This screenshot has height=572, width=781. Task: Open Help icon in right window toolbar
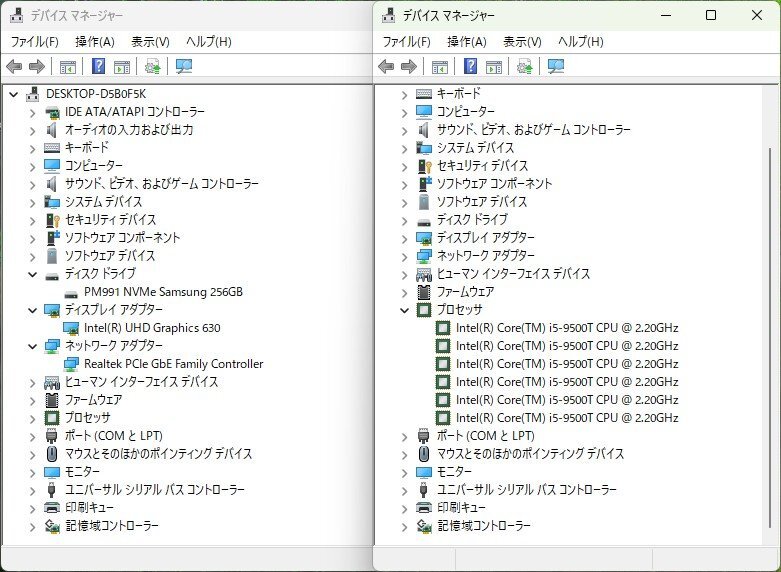pyautogui.click(x=471, y=66)
